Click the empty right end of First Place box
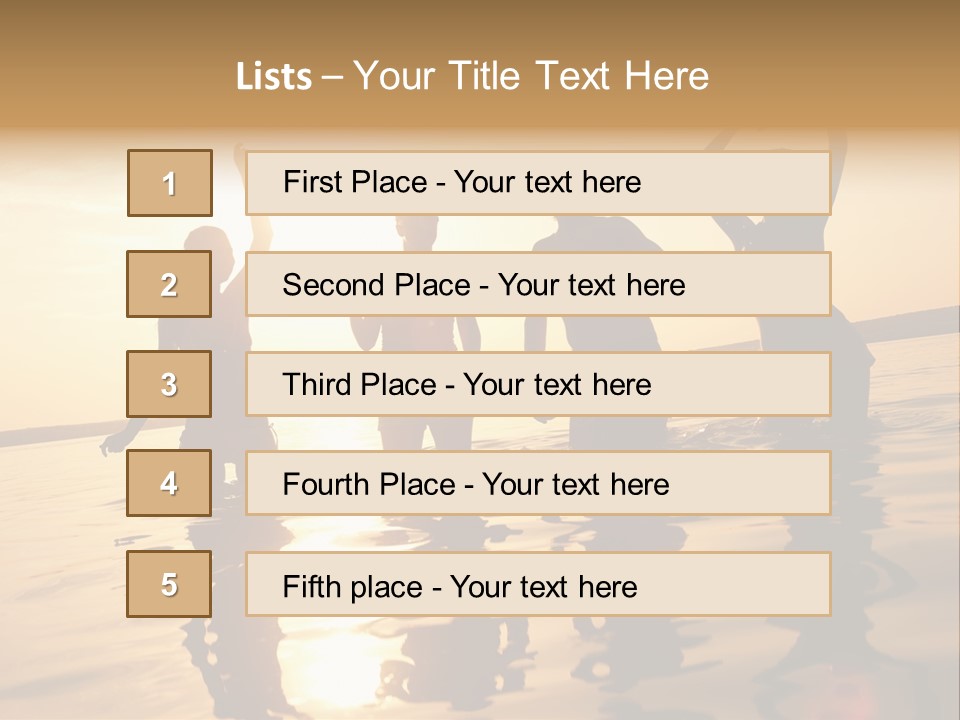 (x=760, y=183)
